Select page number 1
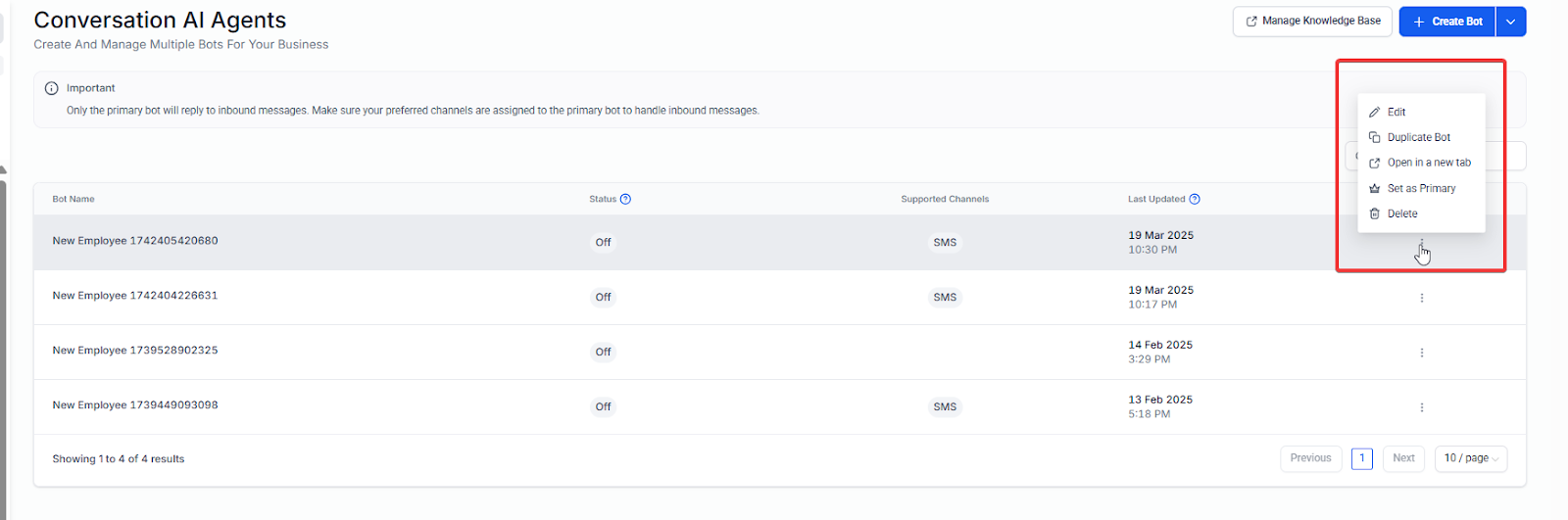Image resolution: width=1568 pixels, height=520 pixels. 1361,458
